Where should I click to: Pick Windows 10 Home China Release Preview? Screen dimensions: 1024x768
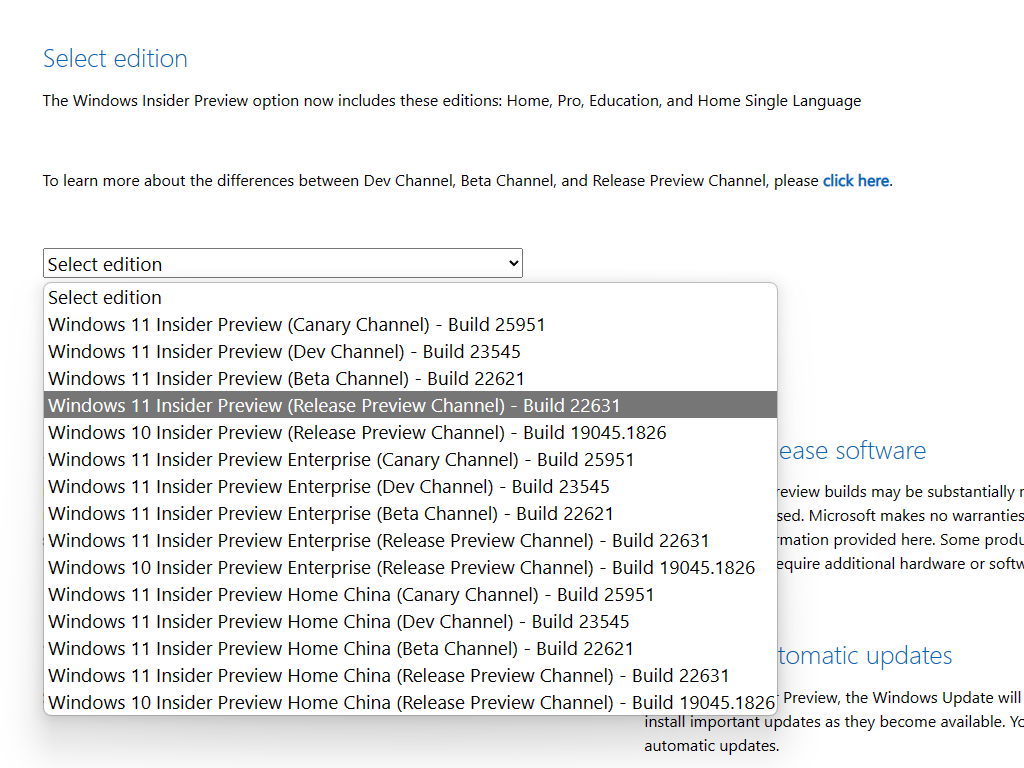click(411, 702)
